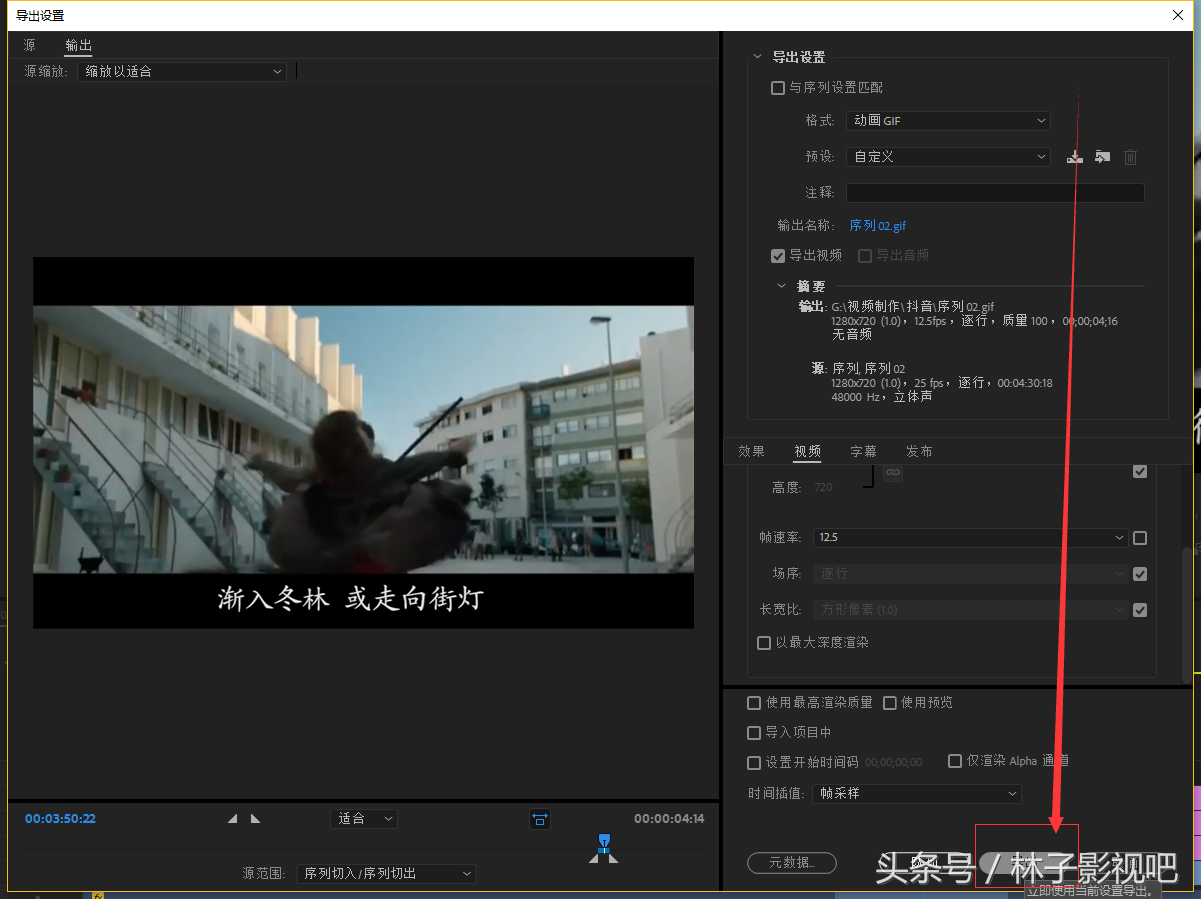
Task: Open the 场序 dropdown showing 逐行
Action: click(970, 574)
